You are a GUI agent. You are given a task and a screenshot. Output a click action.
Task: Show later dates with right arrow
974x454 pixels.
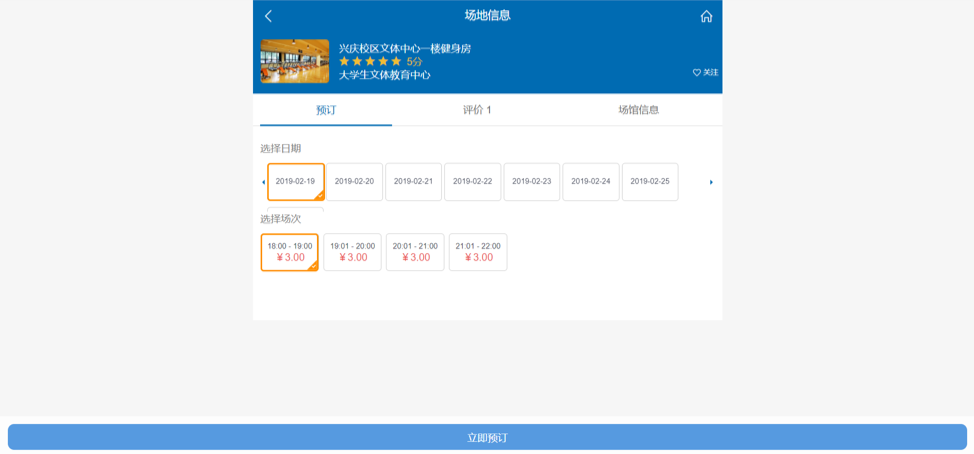point(711,182)
